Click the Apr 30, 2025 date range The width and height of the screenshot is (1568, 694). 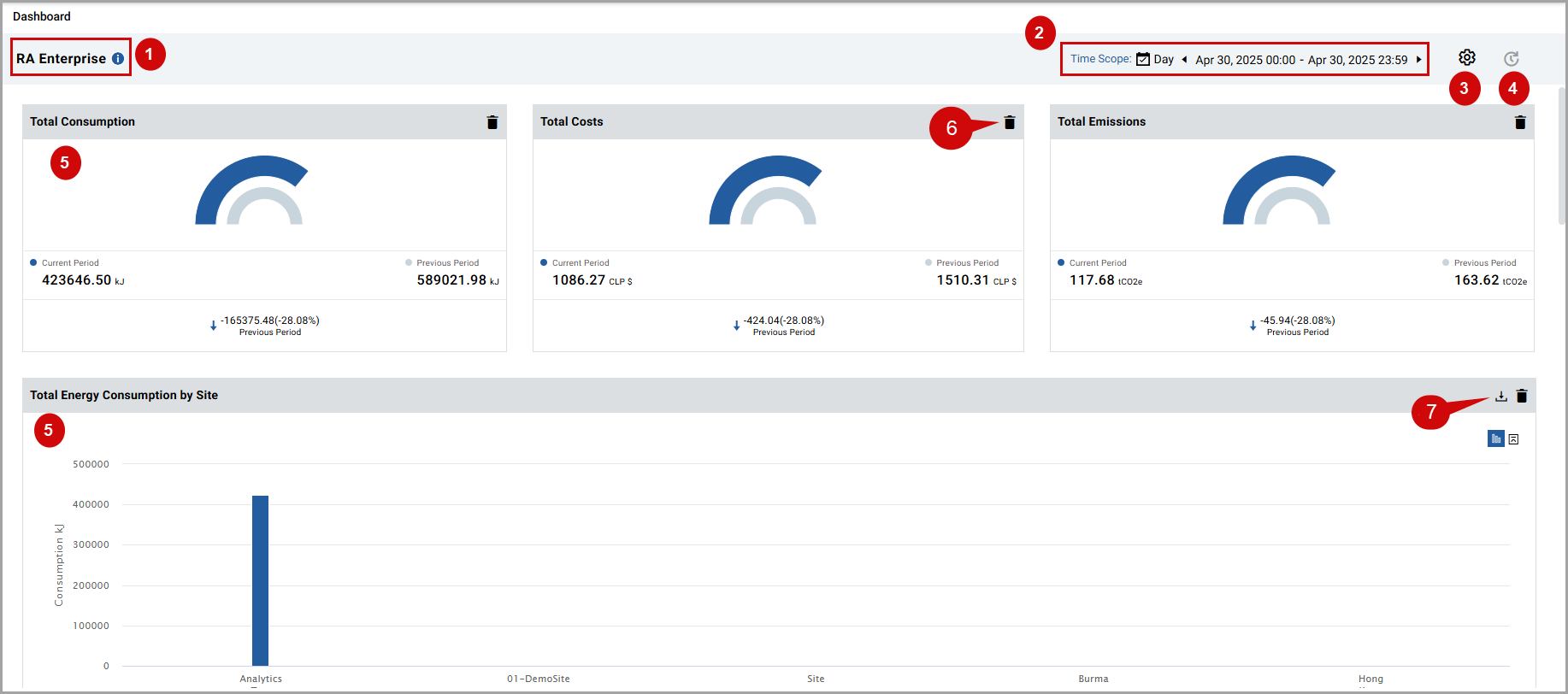(1301, 60)
